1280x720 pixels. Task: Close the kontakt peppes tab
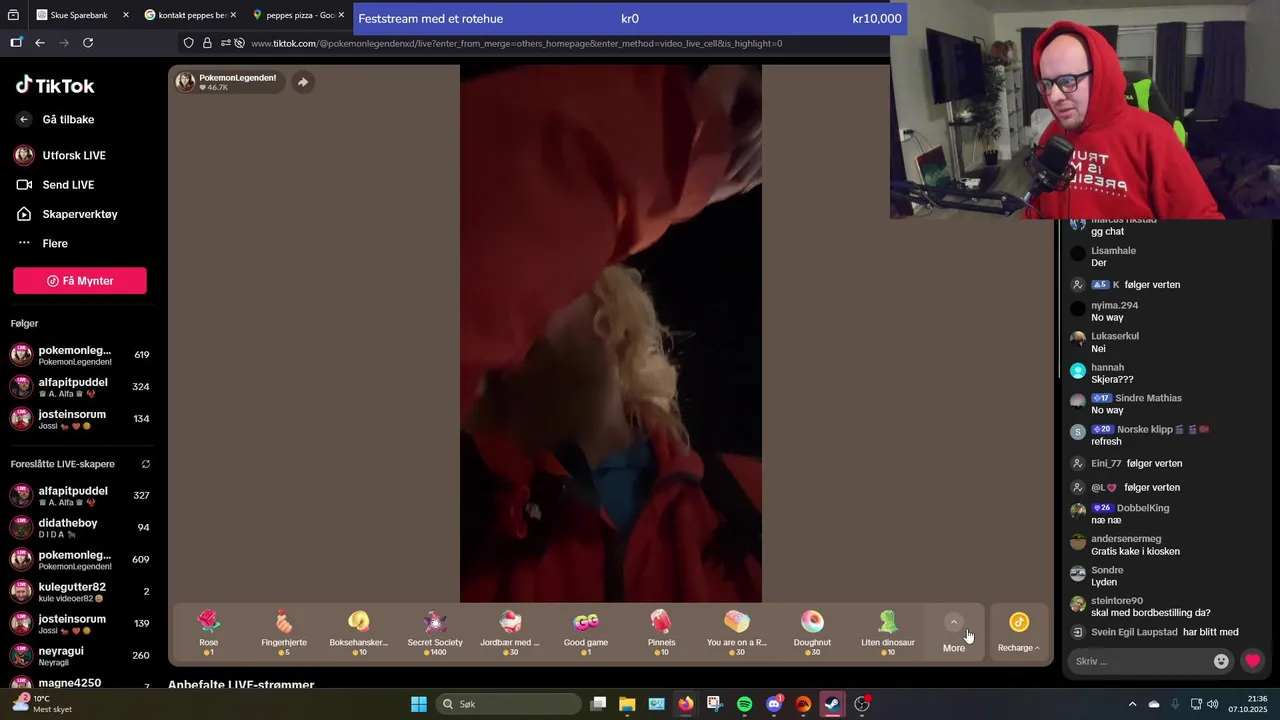tap(233, 15)
